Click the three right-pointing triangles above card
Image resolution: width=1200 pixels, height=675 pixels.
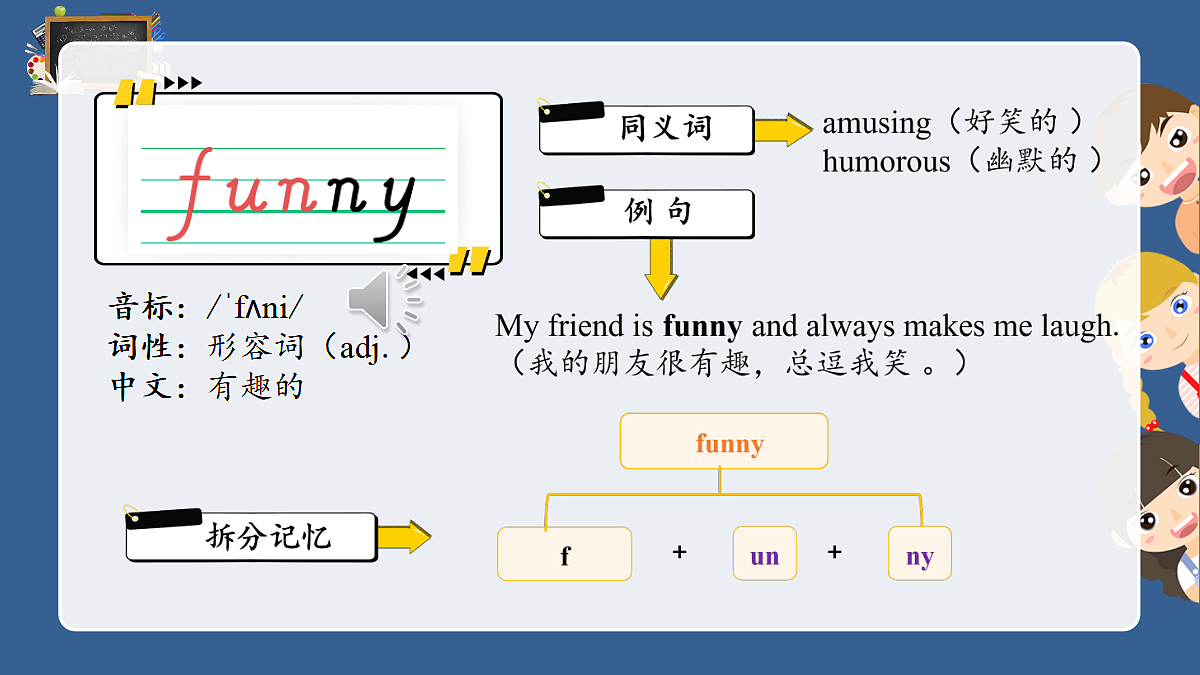(x=183, y=83)
